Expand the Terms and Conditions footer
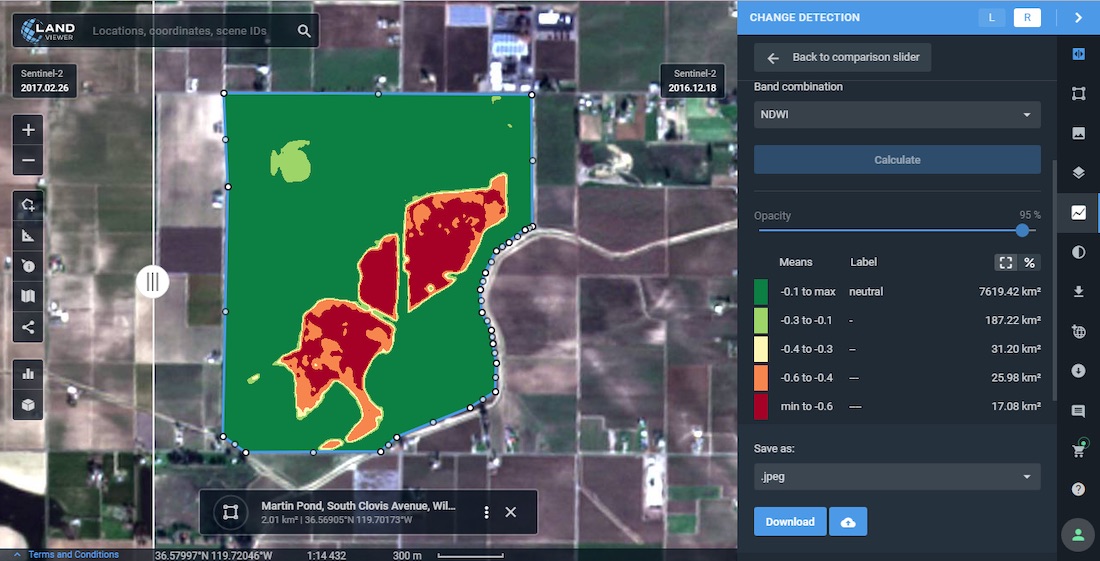 pos(18,555)
